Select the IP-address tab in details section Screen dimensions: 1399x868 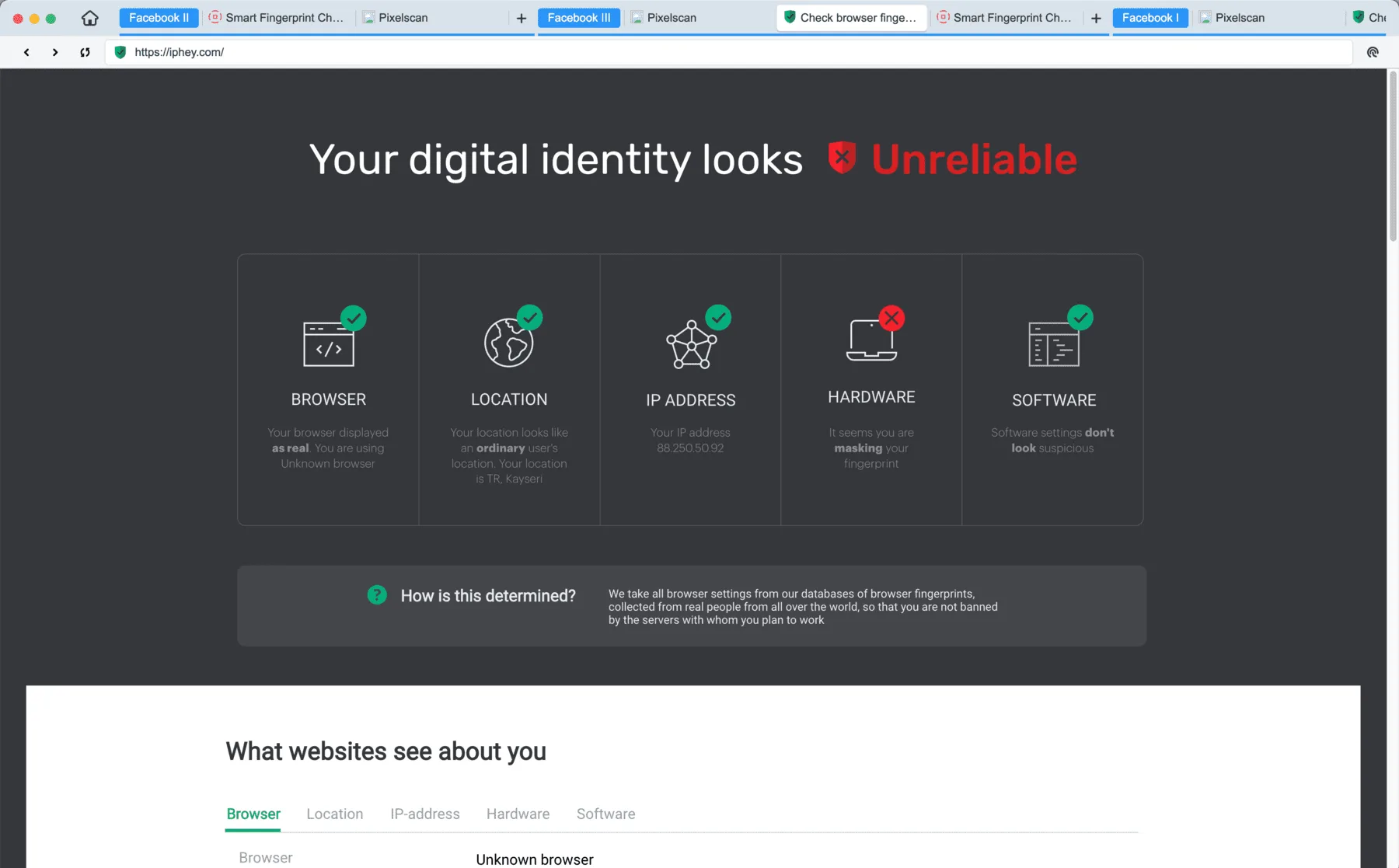pyautogui.click(x=425, y=814)
